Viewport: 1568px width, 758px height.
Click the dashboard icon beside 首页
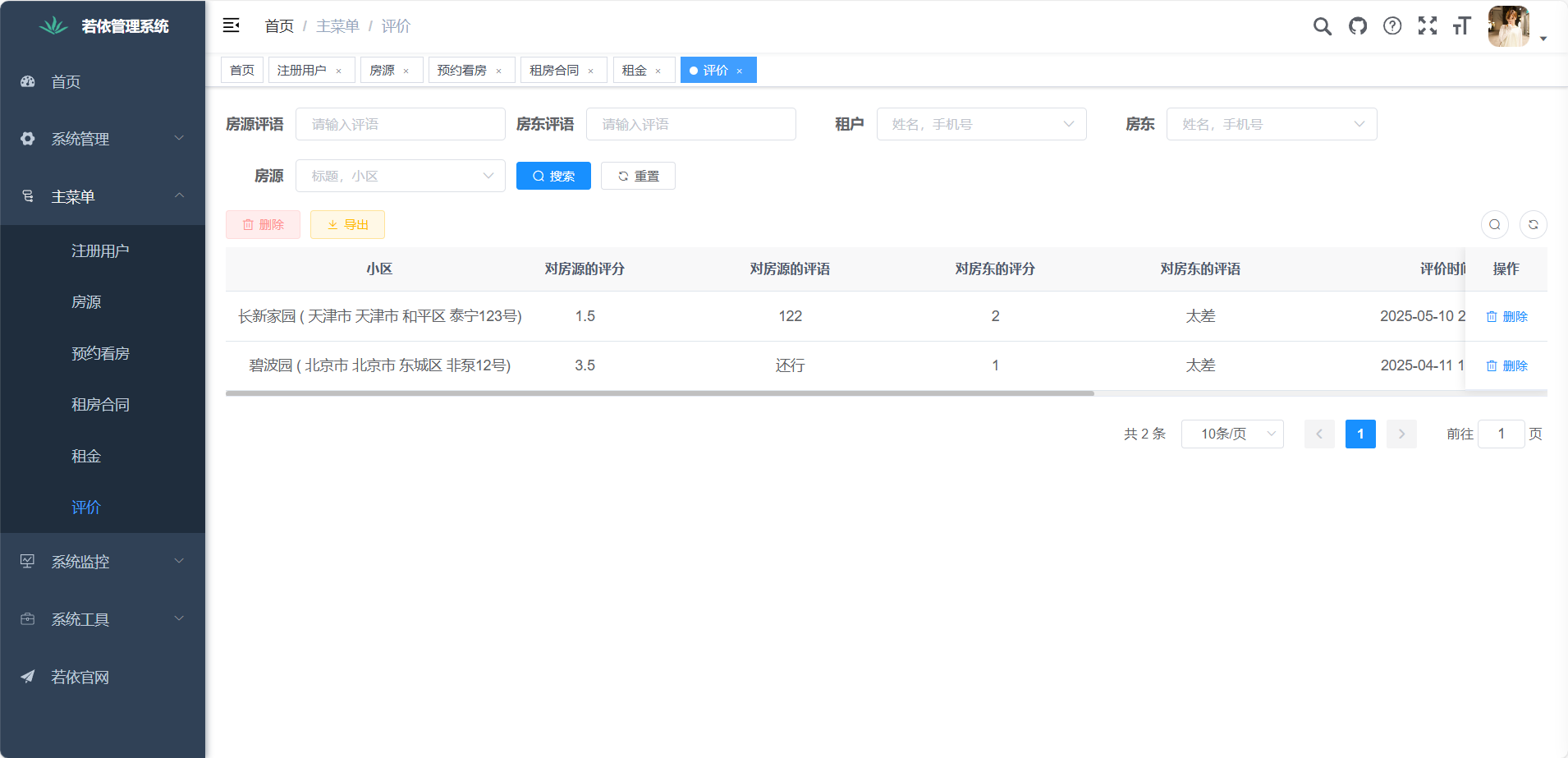coord(28,81)
